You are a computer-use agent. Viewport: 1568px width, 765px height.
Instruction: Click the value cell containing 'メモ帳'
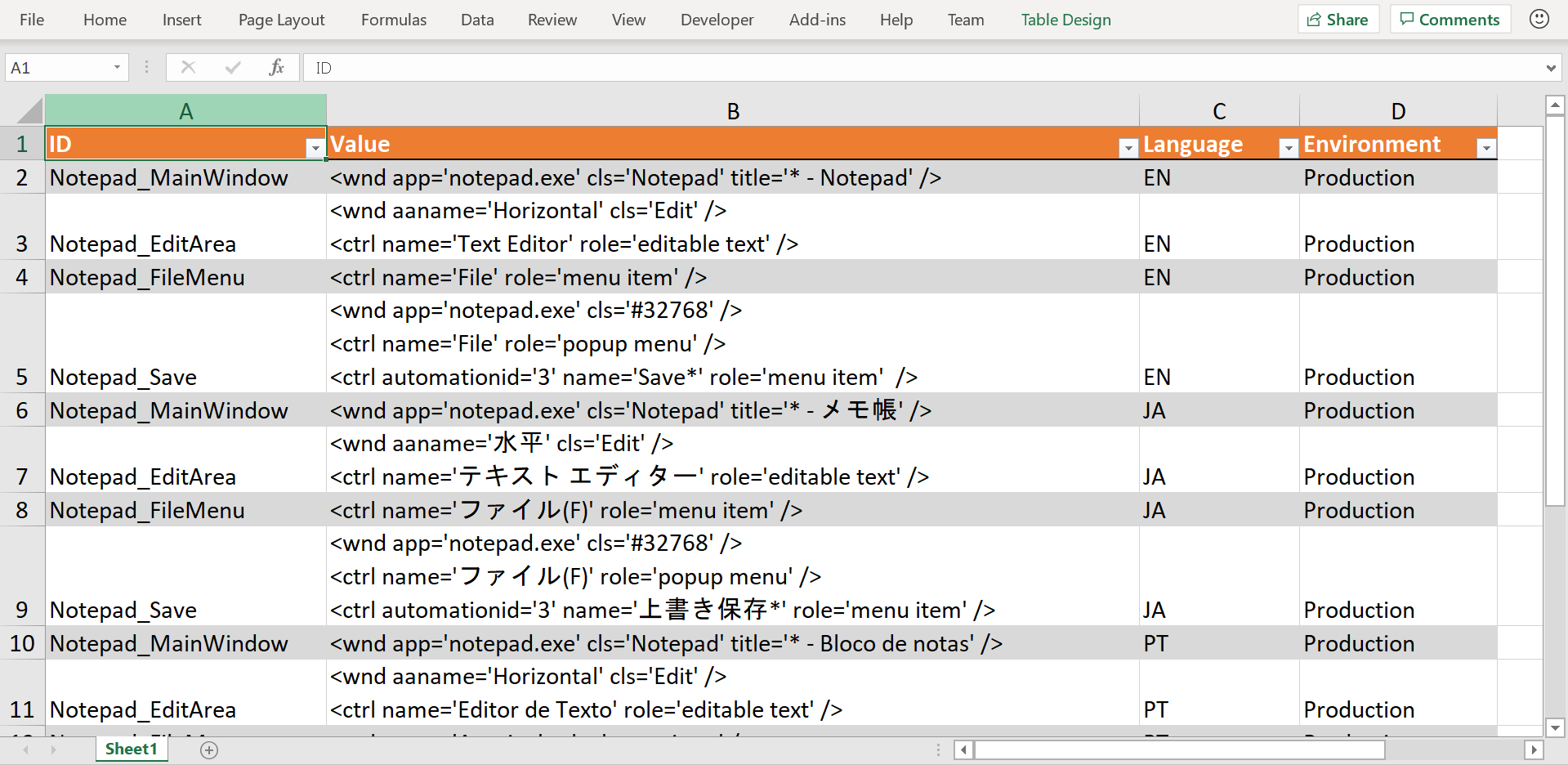tap(733, 410)
